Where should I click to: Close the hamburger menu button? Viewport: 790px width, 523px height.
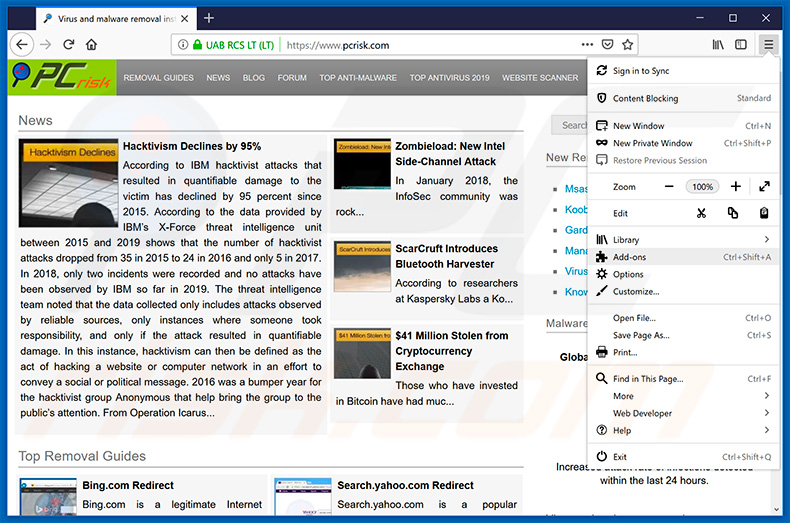pos(768,45)
